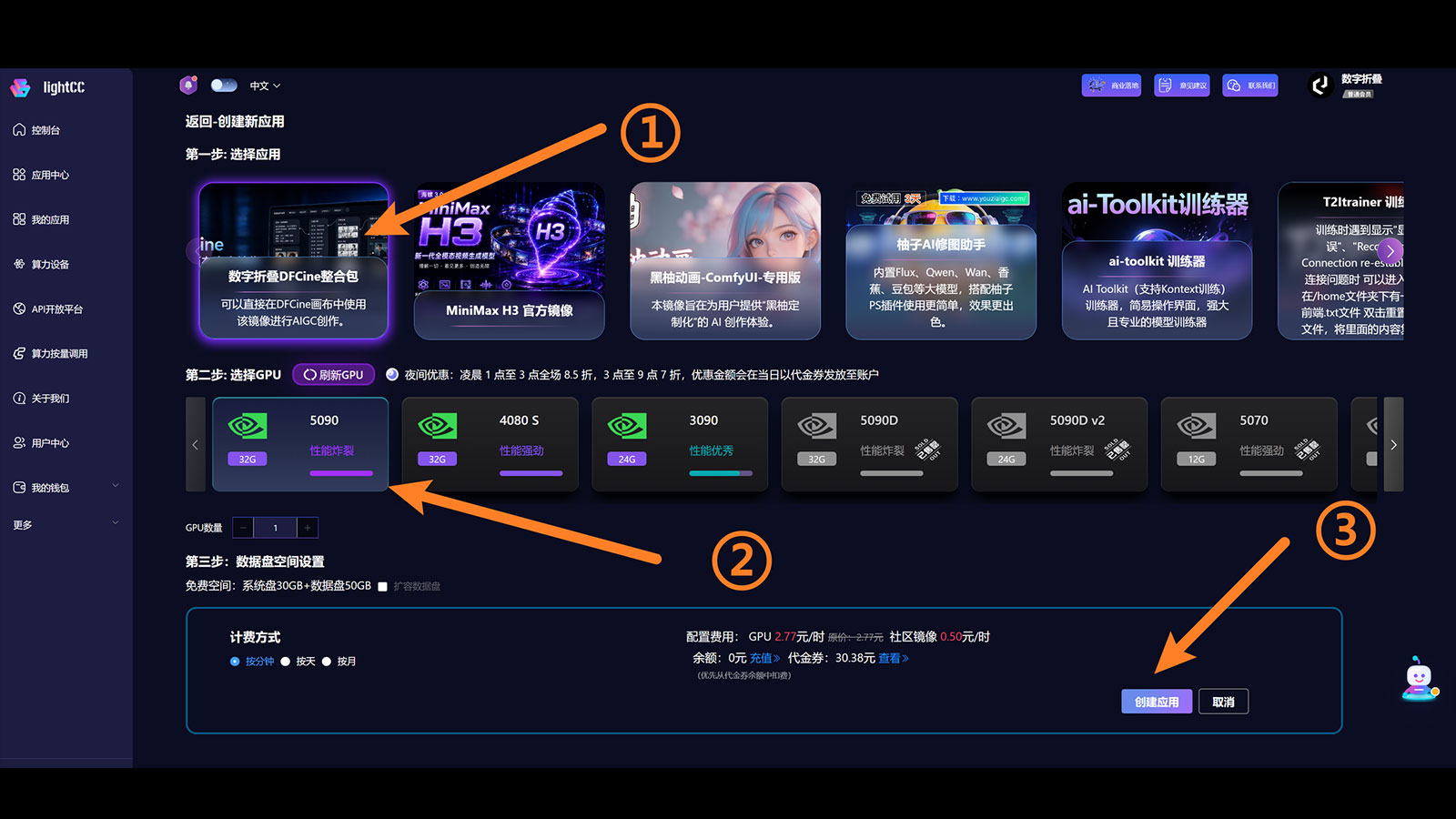Click the 创建应用 button

coord(1157,702)
